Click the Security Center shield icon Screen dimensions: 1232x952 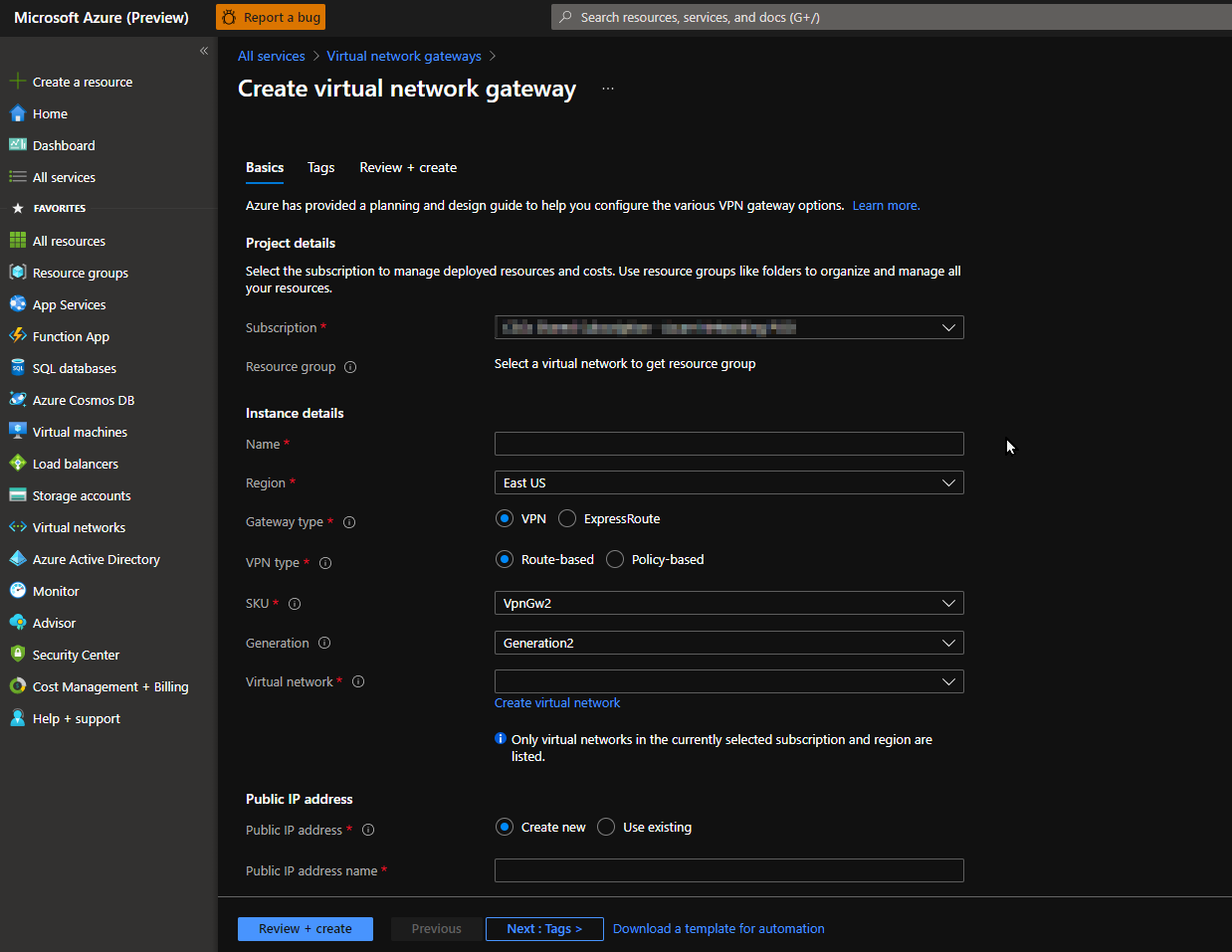[17, 655]
